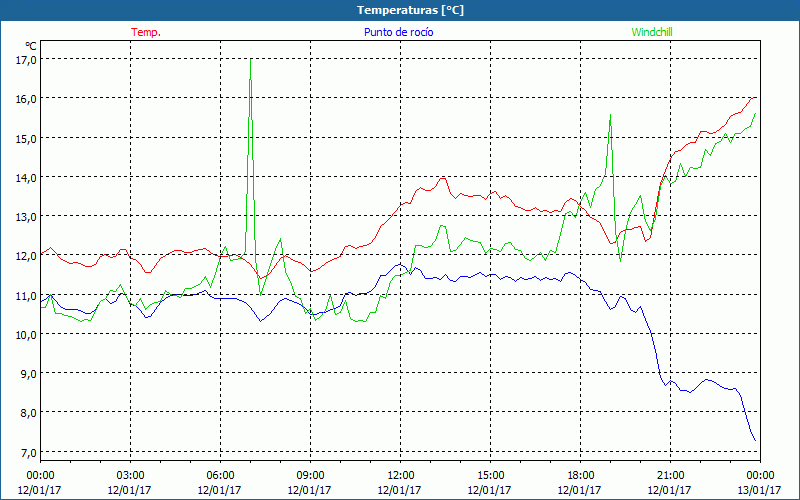
Task: Select the green Windchill legend label
Action: pyautogui.click(x=652, y=32)
